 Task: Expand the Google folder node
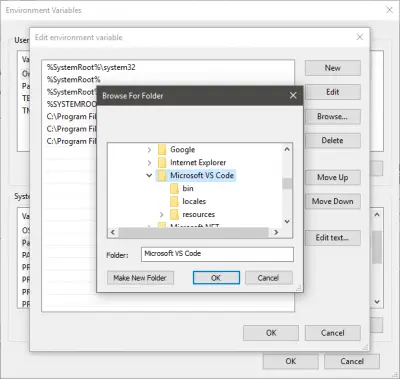[149, 150]
